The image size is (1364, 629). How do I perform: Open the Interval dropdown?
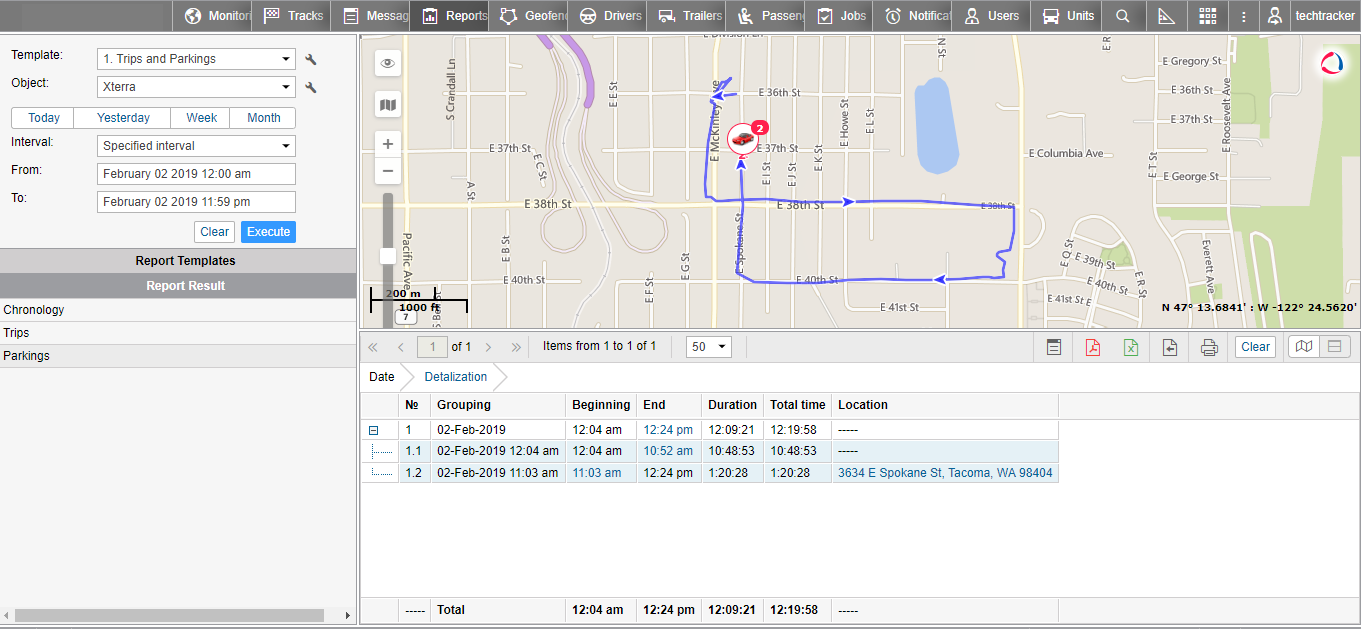click(196, 146)
